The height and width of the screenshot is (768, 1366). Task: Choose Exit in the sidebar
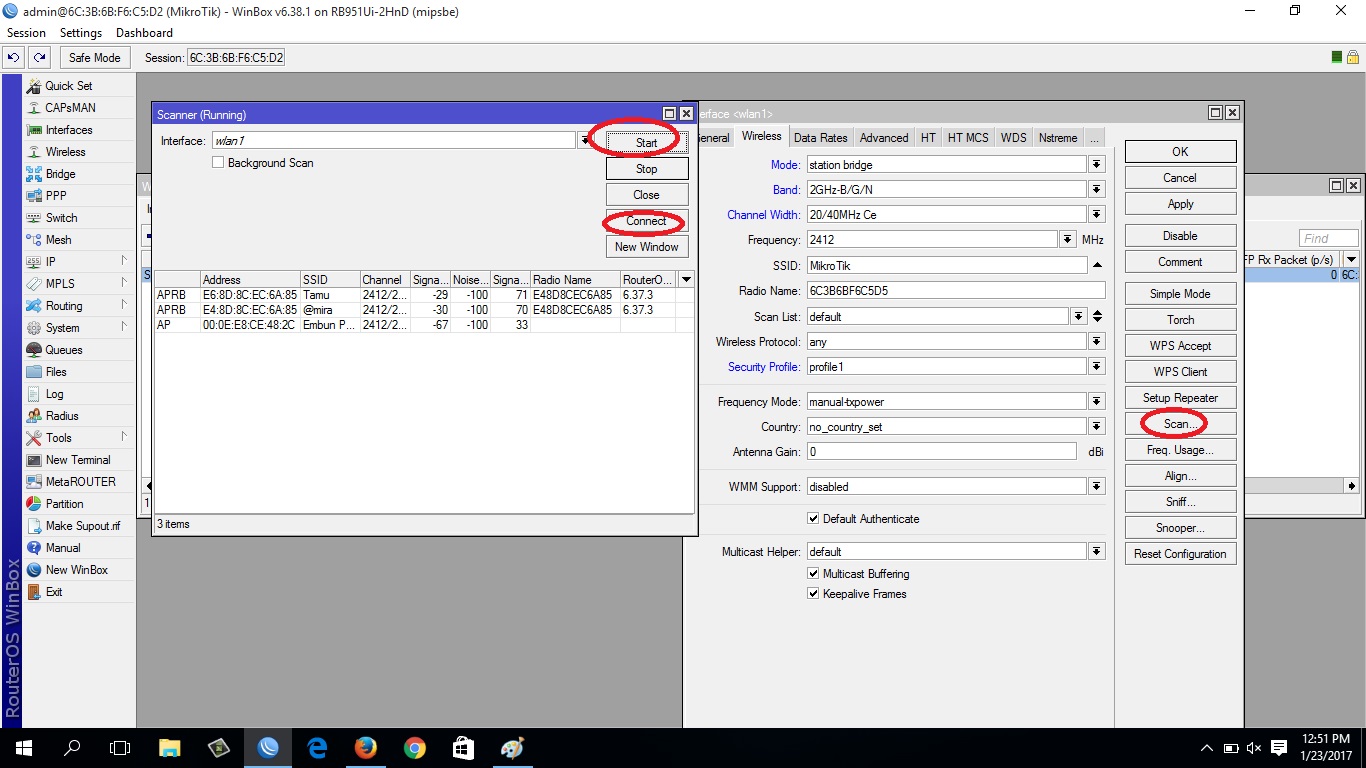point(54,592)
